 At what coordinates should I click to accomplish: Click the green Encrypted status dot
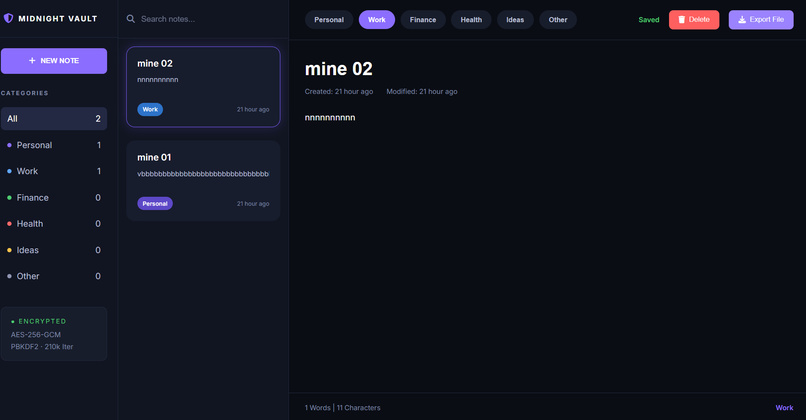pos(13,321)
